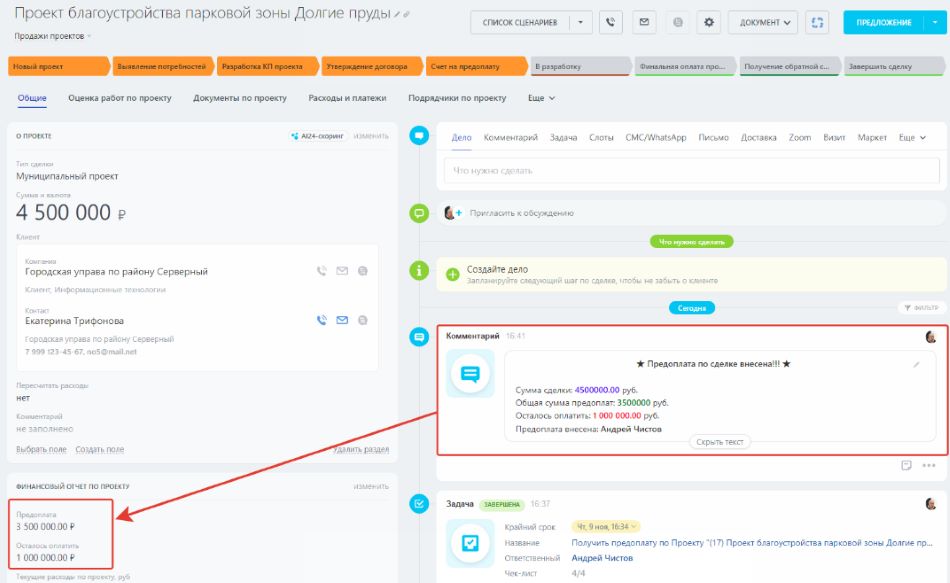Click the green discussion chat icon
The height and width of the screenshot is (583, 950).
419,213
